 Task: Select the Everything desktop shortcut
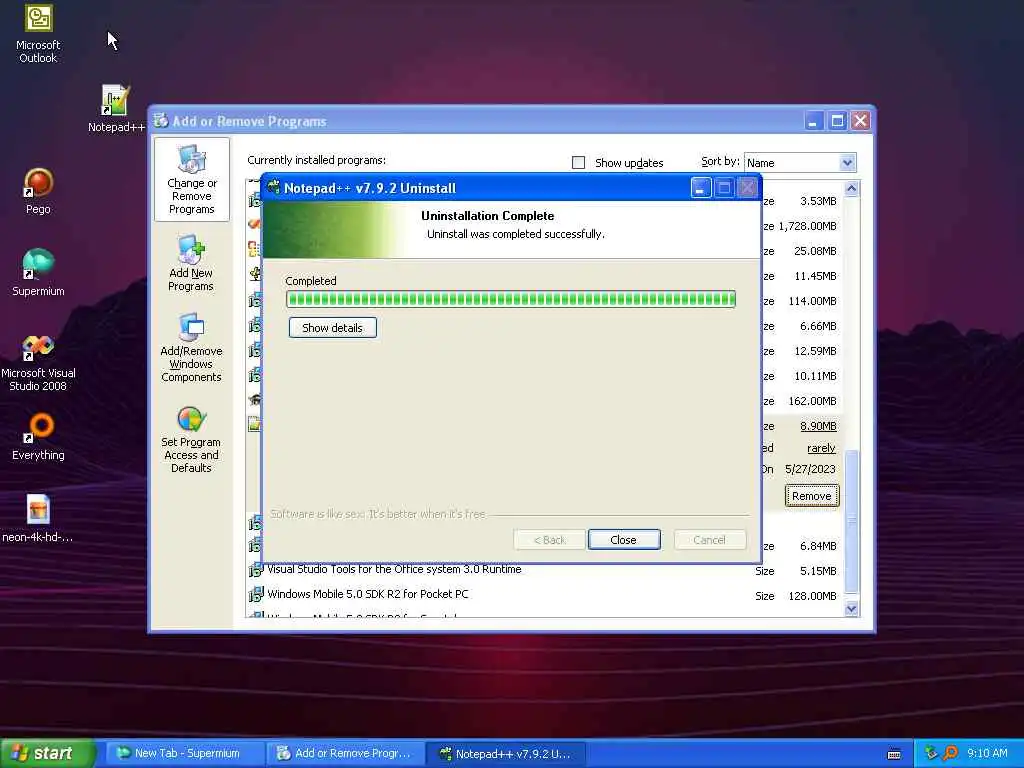[x=38, y=436]
